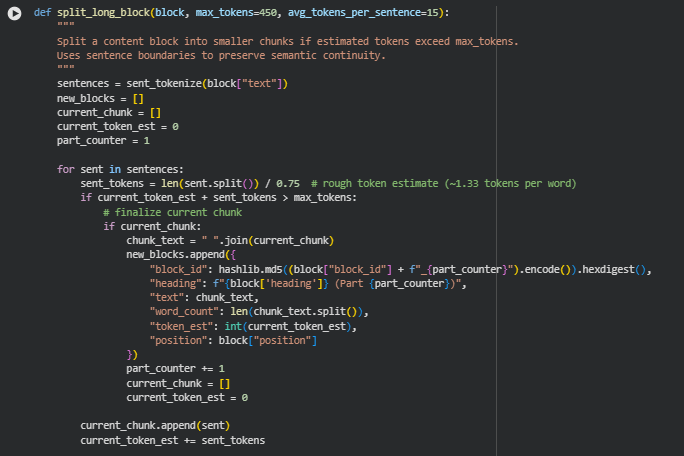Image resolution: width=684 pixels, height=456 pixels.
Task: Click the '# finalize current chunk' comment
Action: [172, 212]
